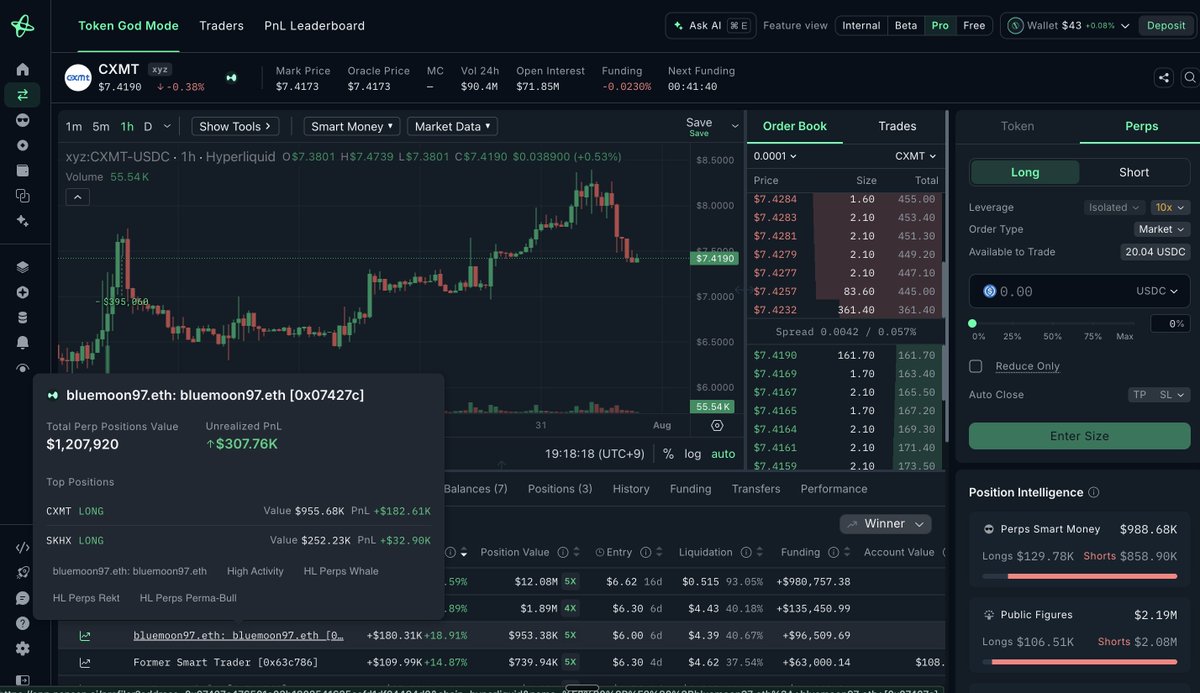
Task: Click the size percentage slider handle at 0%
Action: [x=972, y=324]
